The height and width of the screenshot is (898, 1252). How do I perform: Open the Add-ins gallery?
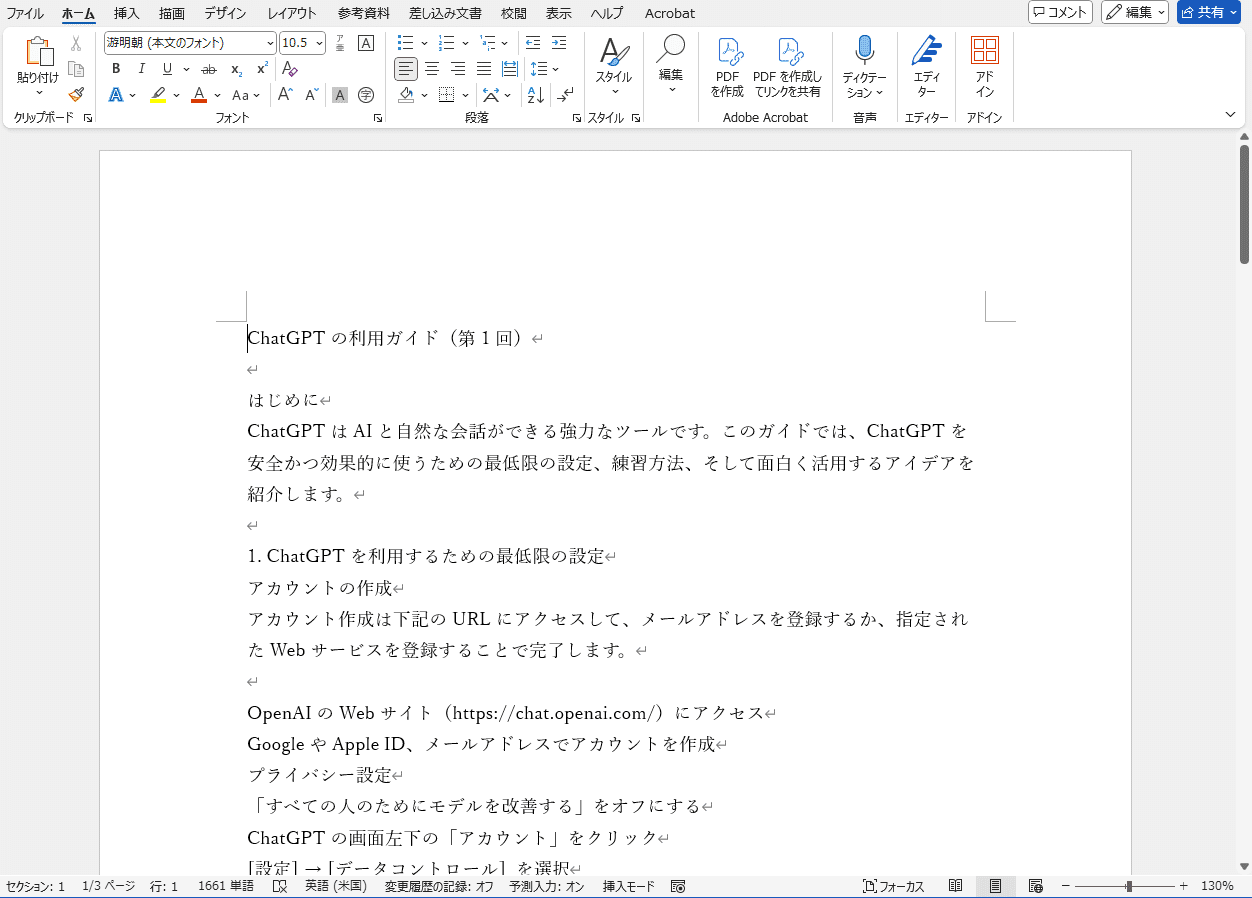(985, 68)
